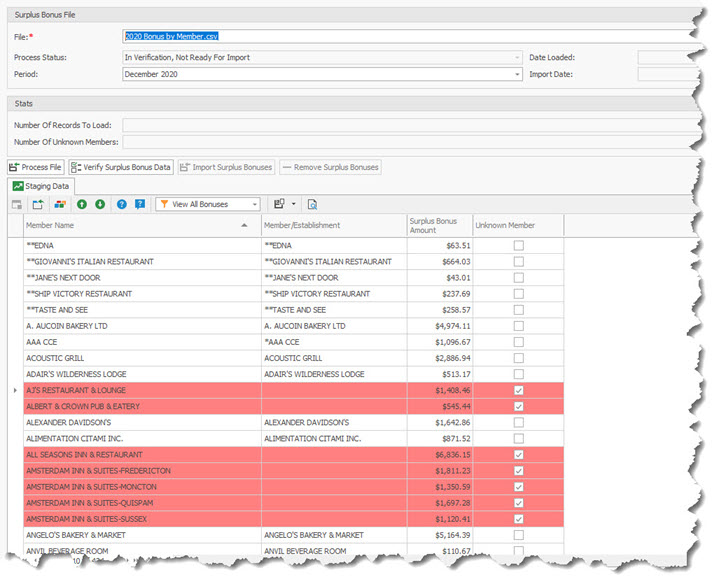This screenshot has width=719, height=584.
Task: Open the blue question mark help icon
Action: tap(122, 204)
